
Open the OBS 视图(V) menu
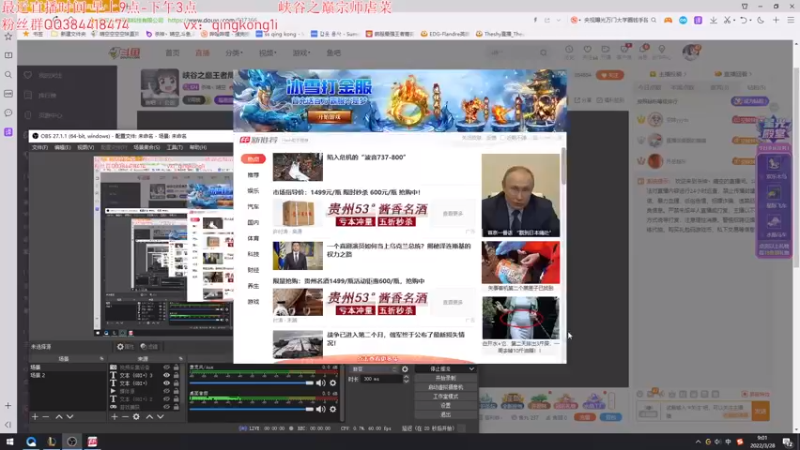(x=85, y=147)
